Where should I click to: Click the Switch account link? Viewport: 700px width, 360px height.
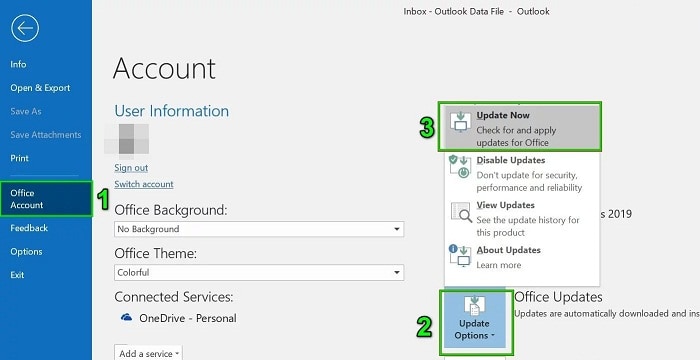(x=144, y=184)
